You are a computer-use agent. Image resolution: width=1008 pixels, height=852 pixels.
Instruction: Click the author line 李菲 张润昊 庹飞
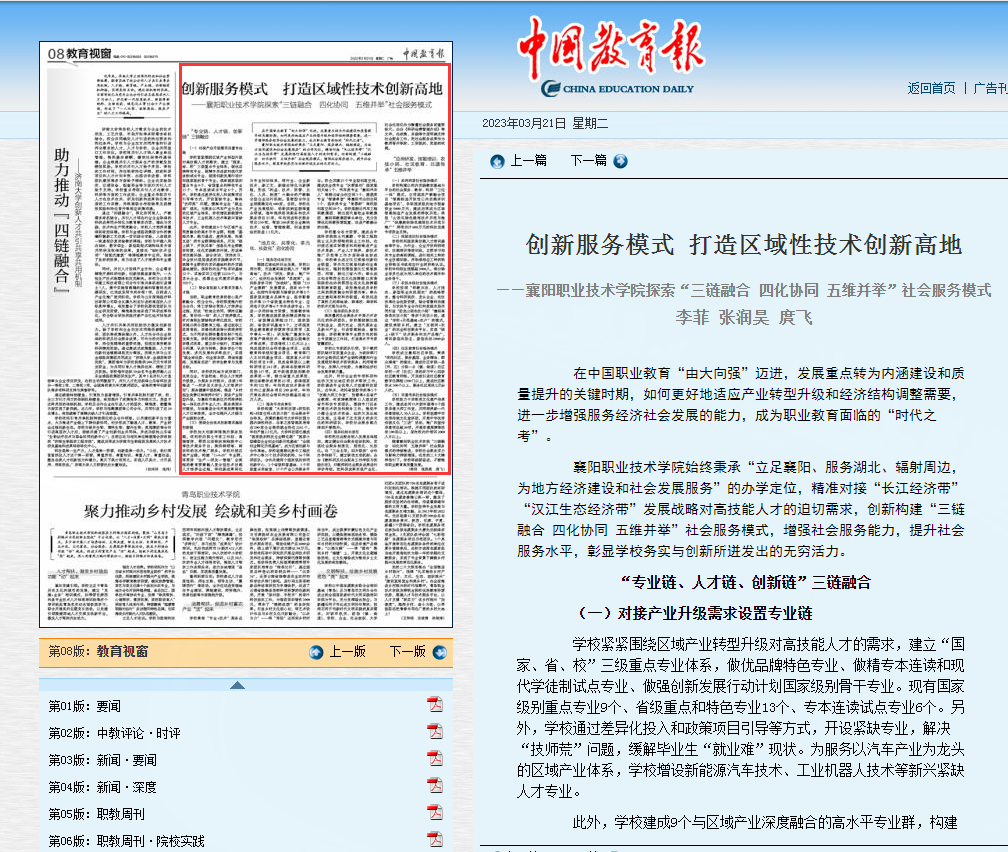click(x=744, y=318)
